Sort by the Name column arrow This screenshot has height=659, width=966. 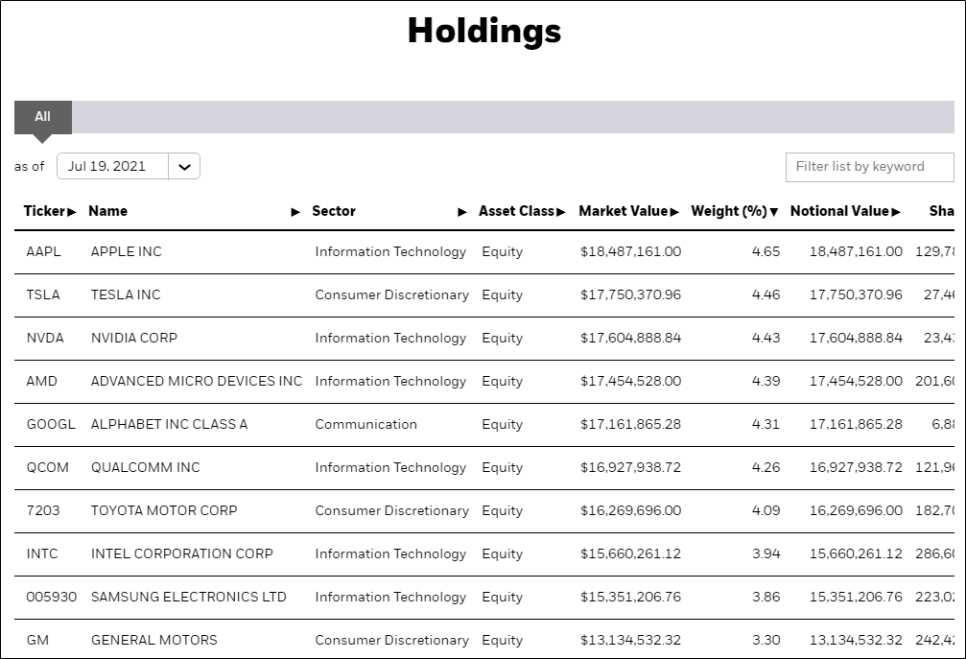(x=295, y=212)
